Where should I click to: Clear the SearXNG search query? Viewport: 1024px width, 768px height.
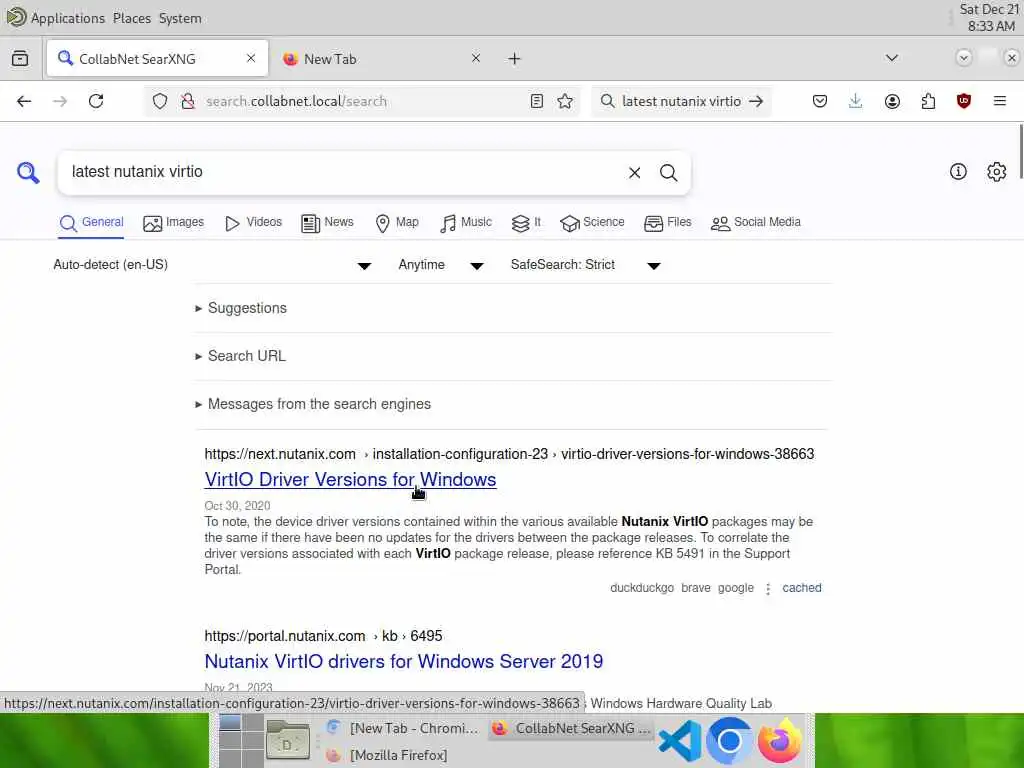(635, 173)
